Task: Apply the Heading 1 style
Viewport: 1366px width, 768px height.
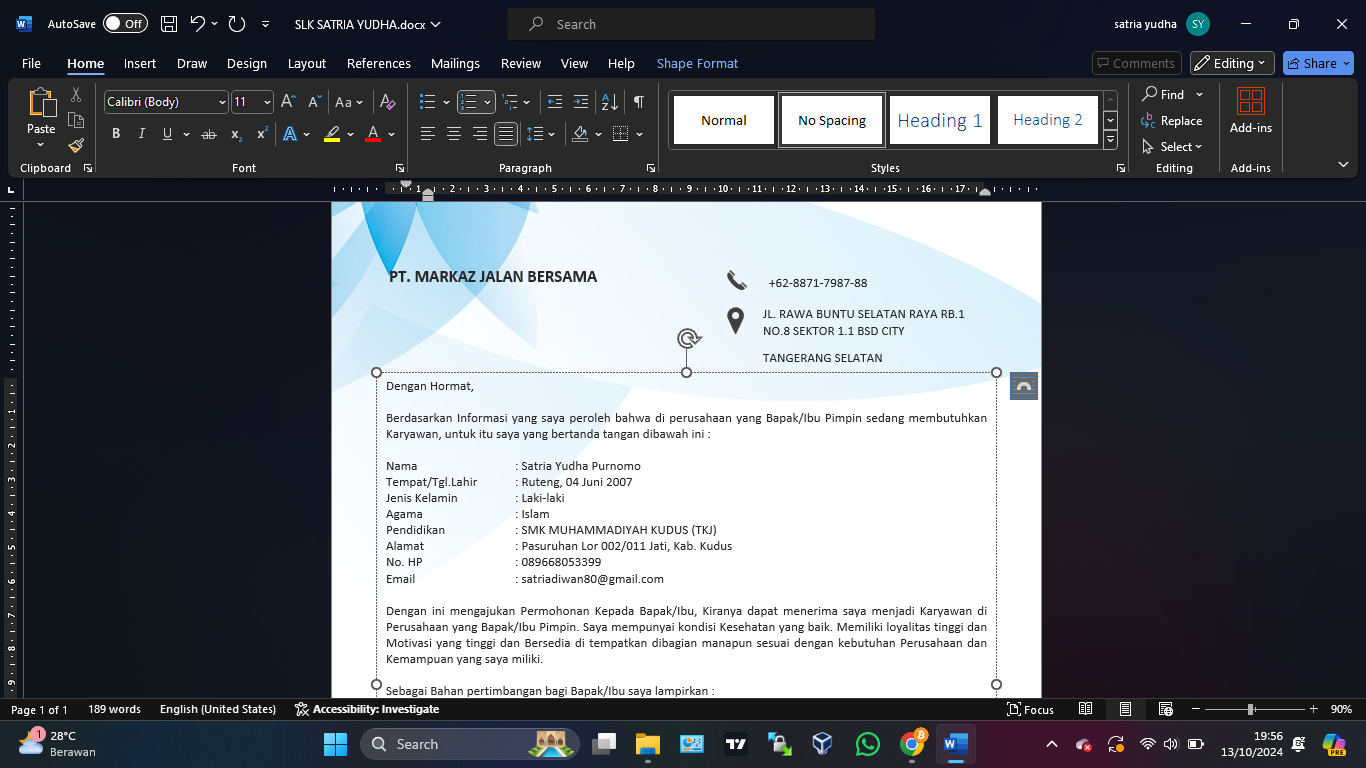Action: [x=940, y=120]
